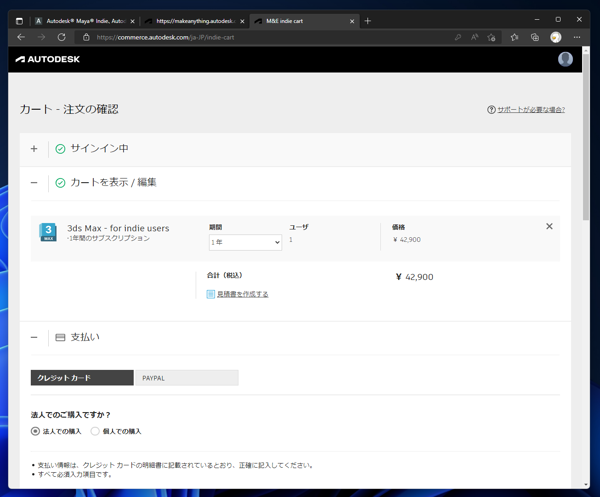Image resolution: width=600 pixels, height=497 pixels.
Task: Click the support help question icon
Action: (491, 110)
